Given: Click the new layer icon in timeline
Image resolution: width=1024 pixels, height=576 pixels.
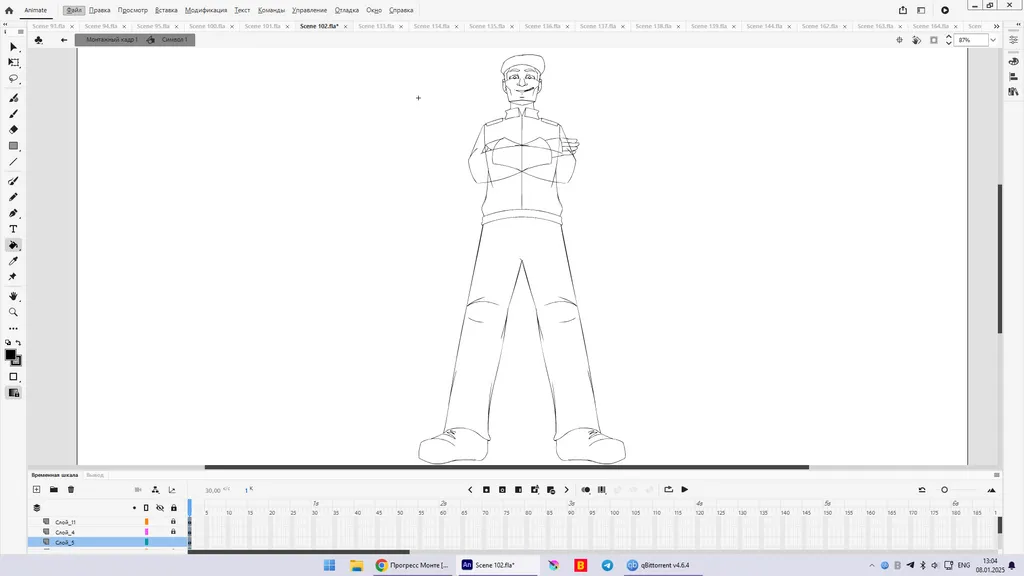Looking at the screenshot, I should pyautogui.click(x=37, y=490).
